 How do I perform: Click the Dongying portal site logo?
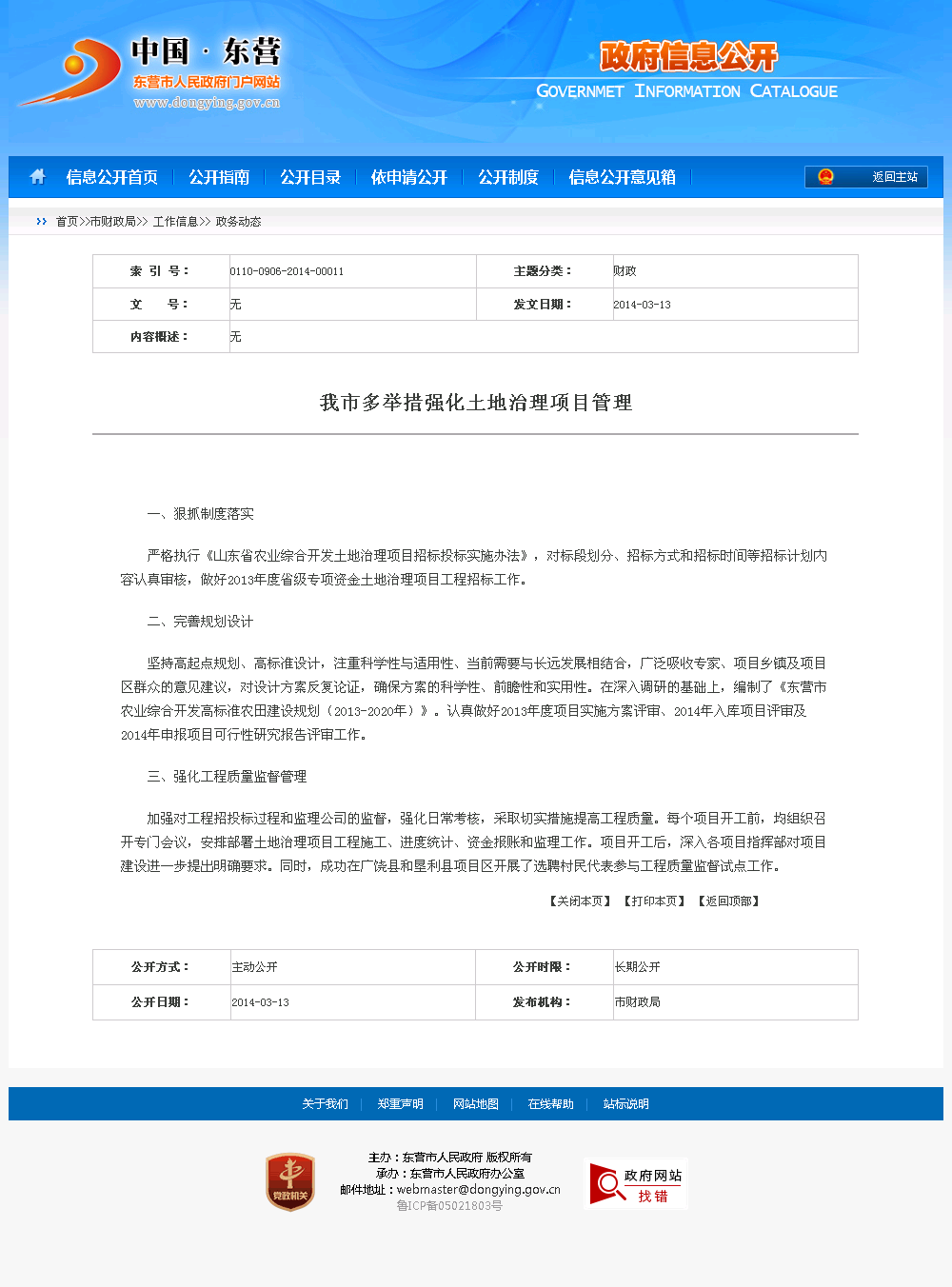pyautogui.click(x=152, y=72)
